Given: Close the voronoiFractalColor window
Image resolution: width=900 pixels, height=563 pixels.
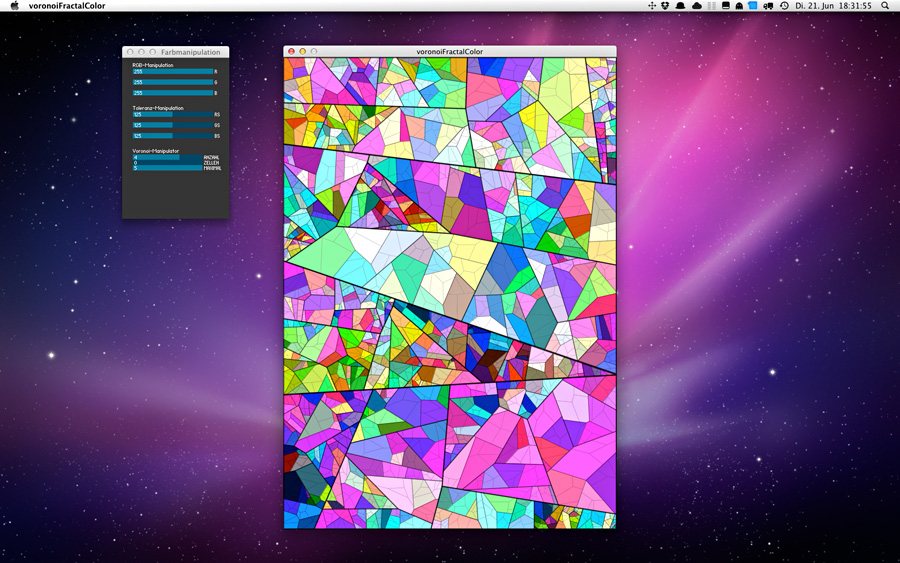Looking at the screenshot, I should point(291,51).
